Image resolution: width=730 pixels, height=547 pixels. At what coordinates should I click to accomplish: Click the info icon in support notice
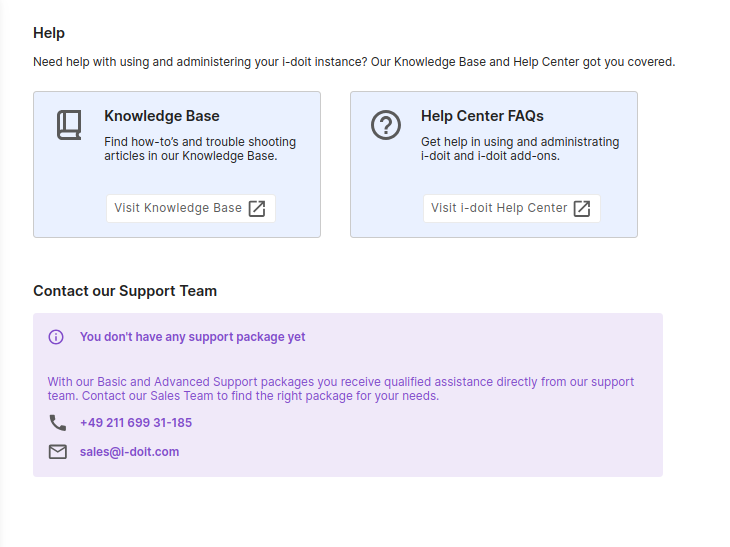(56, 337)
